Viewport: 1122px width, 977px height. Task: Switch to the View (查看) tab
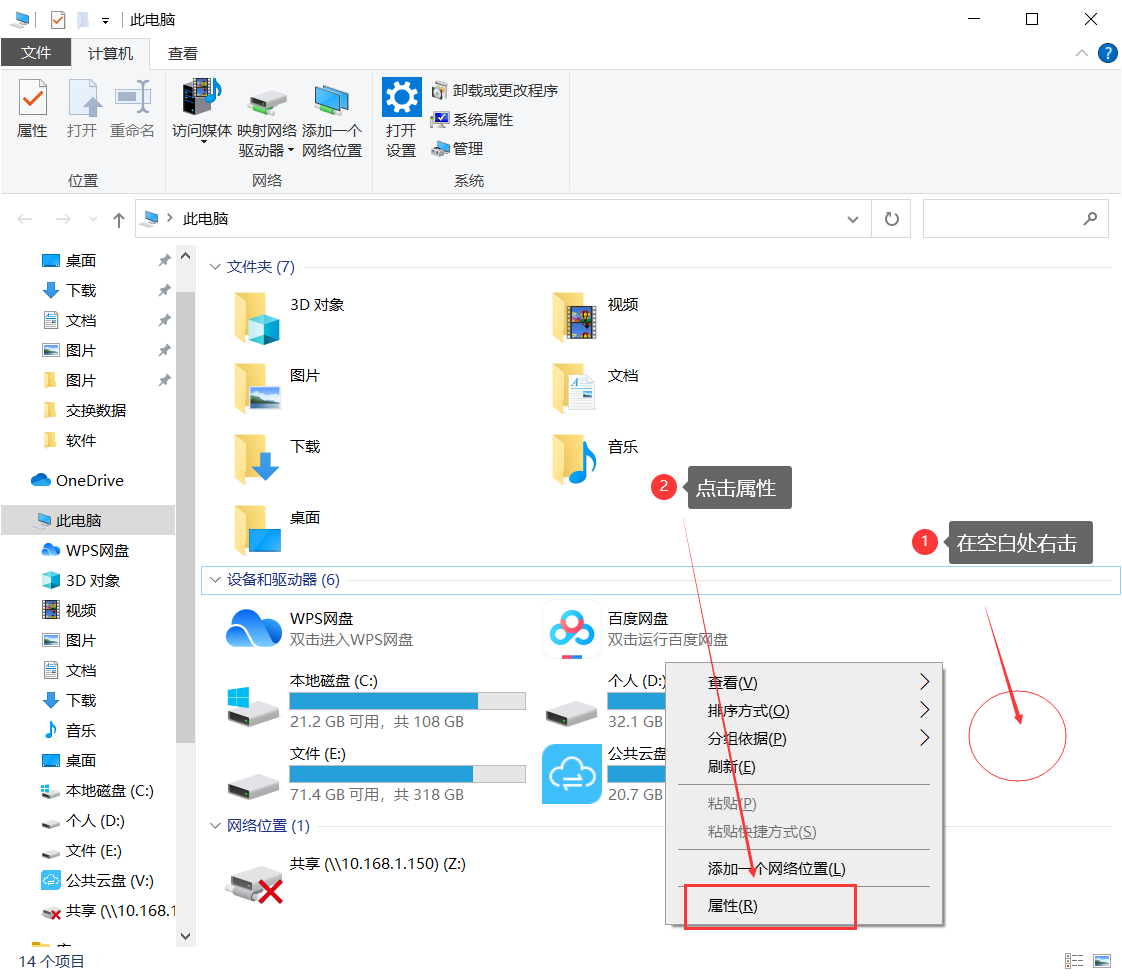click(182, 54)
